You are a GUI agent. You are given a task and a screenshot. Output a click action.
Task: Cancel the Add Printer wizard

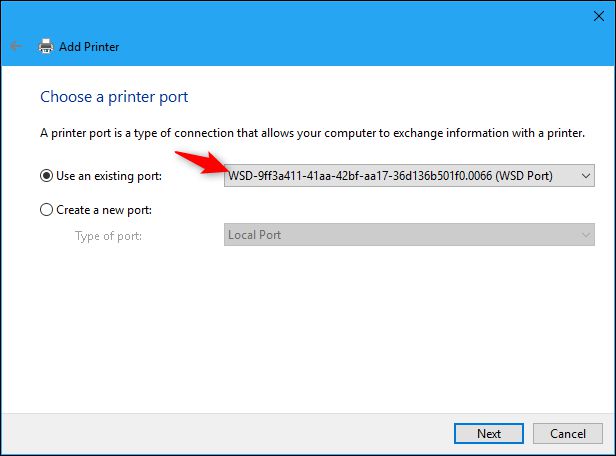567,434
